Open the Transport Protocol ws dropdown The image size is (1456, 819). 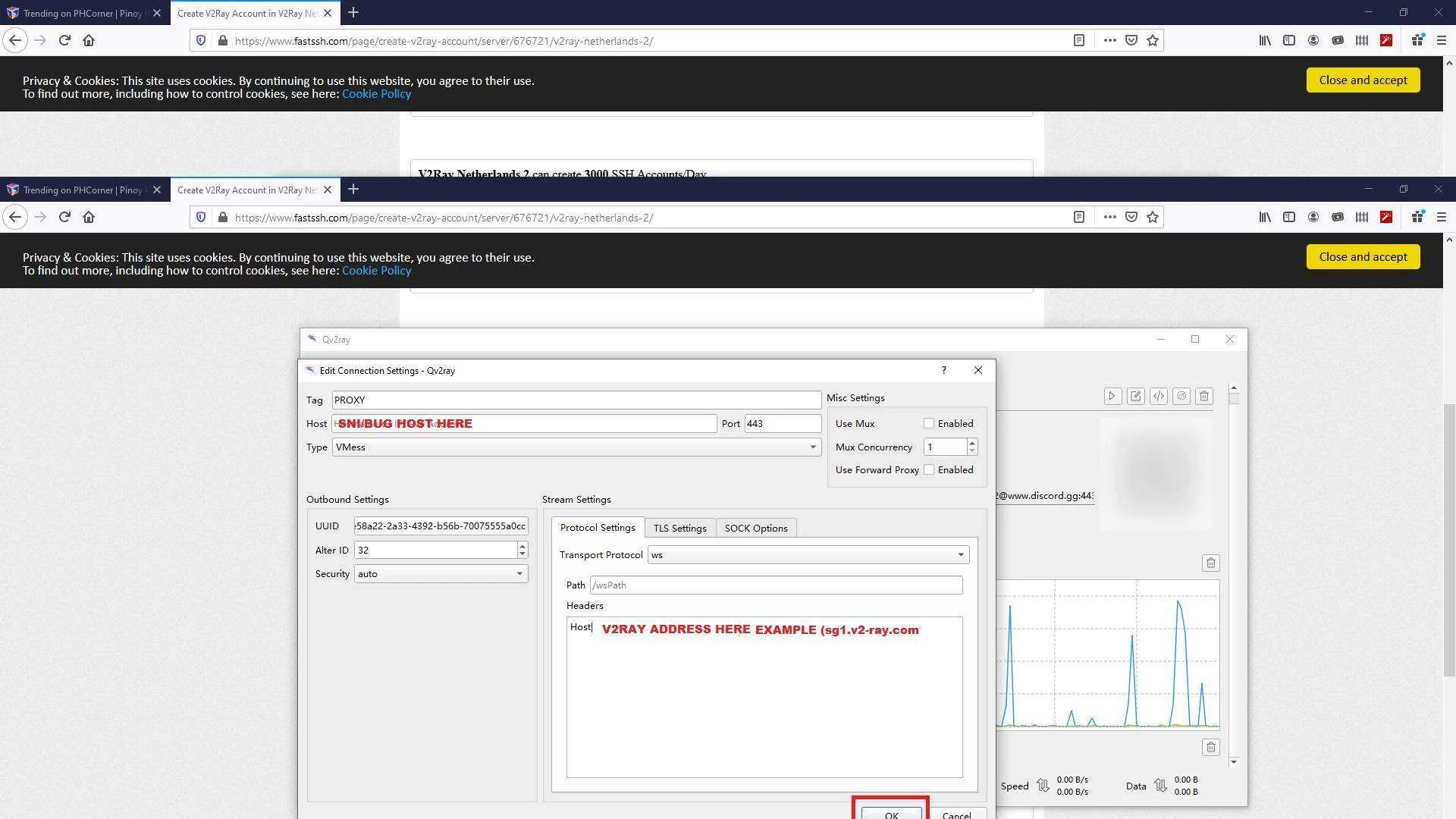[808, 555]
